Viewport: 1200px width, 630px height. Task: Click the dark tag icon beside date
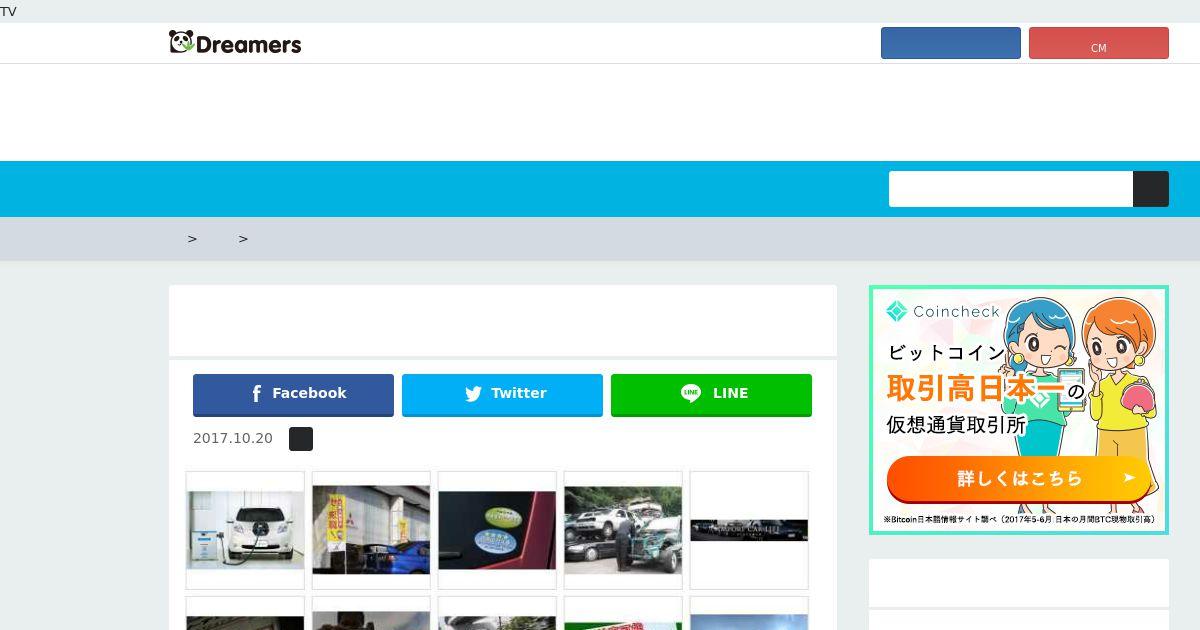click(301, 439)
